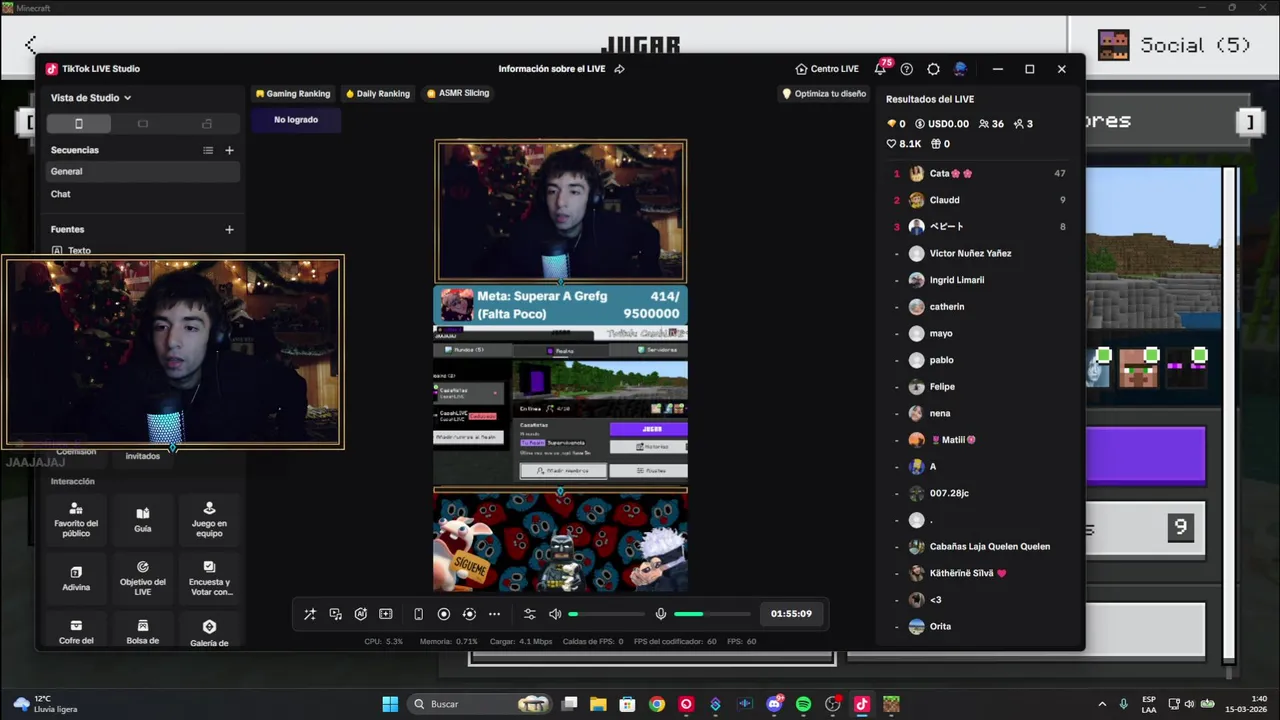Screen dimensions: 1280x720
Task: Open the audio mixer settings icon
Action: [x=530, y=614]
